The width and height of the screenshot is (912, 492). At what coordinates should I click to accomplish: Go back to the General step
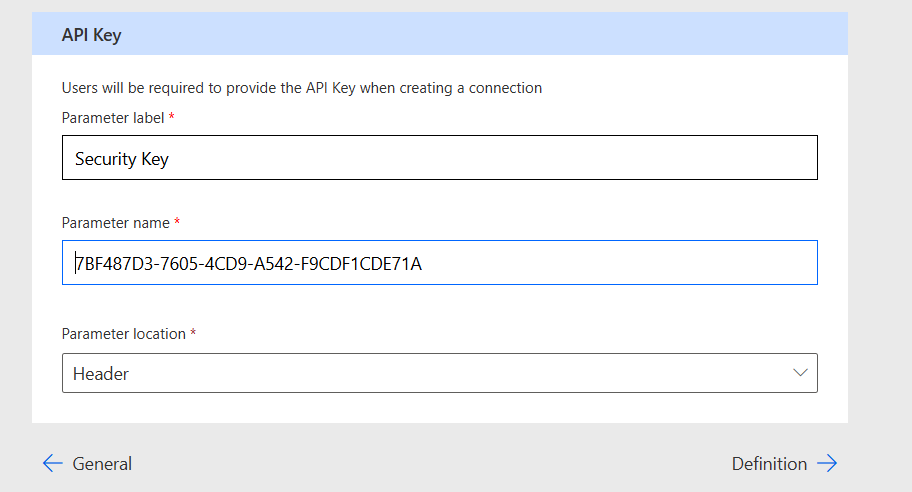pyautogui.click(x=101, y=463)
